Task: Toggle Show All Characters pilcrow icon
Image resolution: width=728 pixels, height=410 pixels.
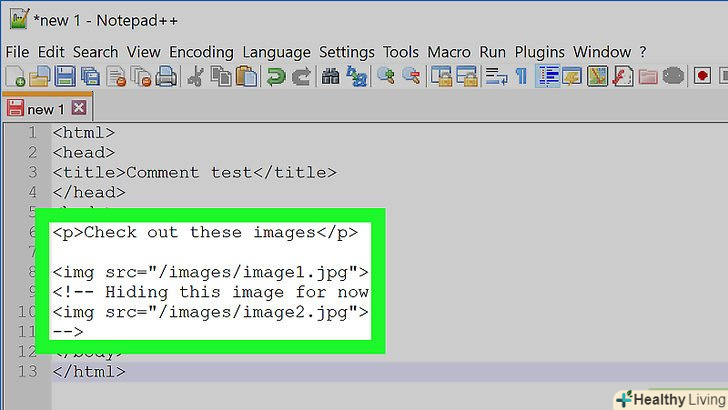Action: (x=521, y=76)
